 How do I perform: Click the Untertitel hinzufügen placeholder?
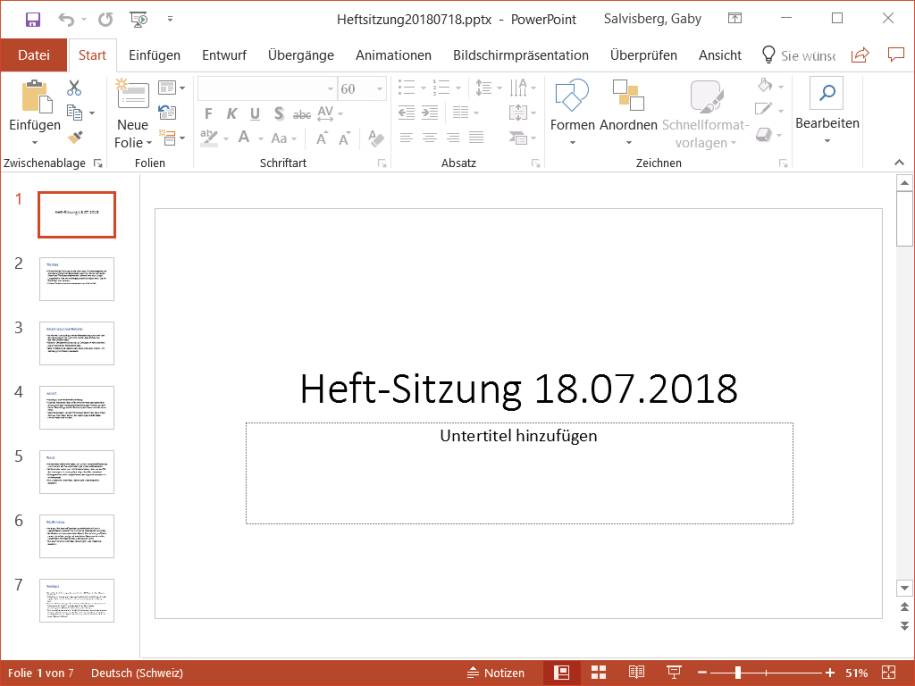pos(519,473)
